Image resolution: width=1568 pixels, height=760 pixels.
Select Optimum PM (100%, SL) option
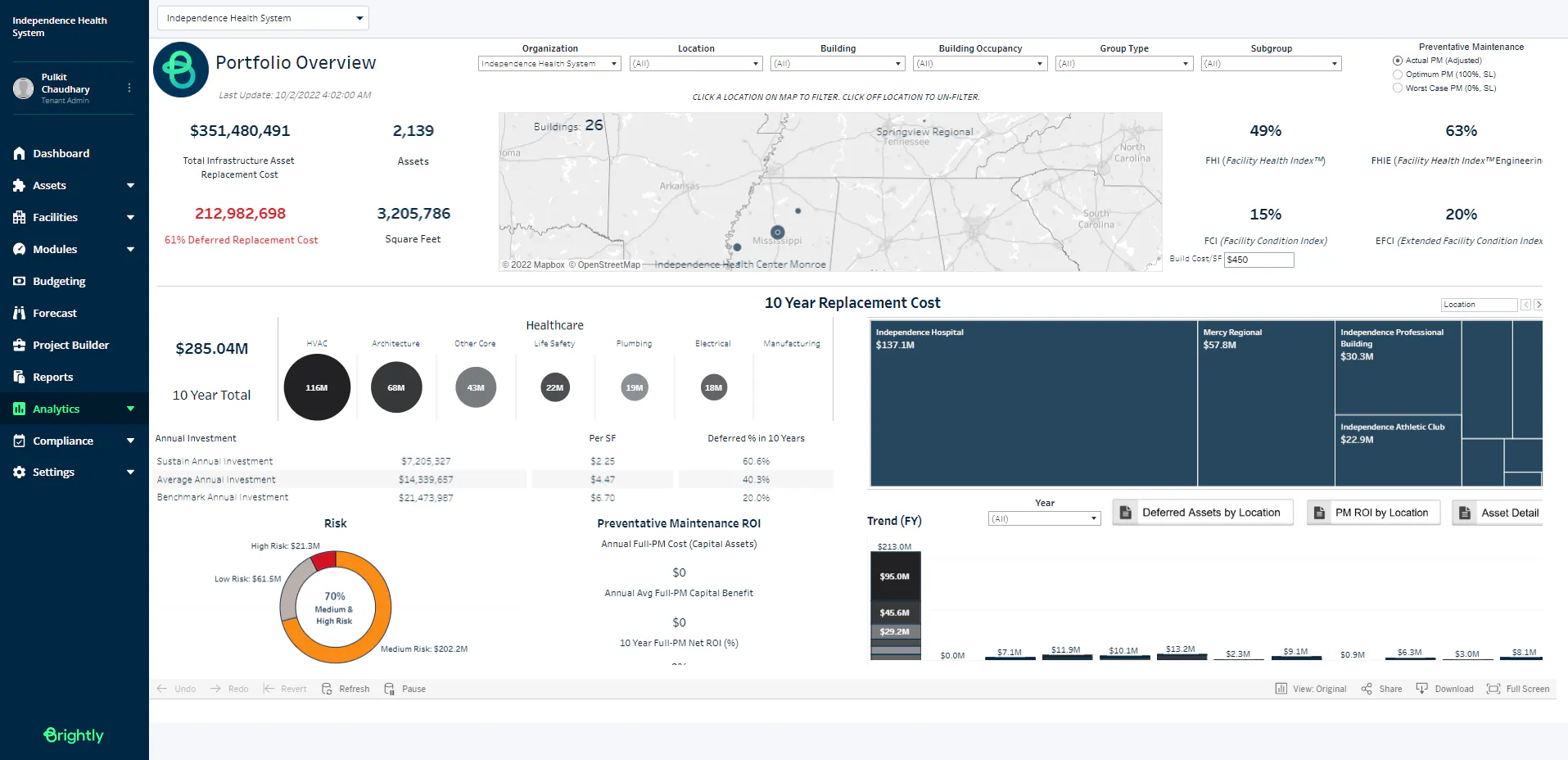tap(1398, 75)
